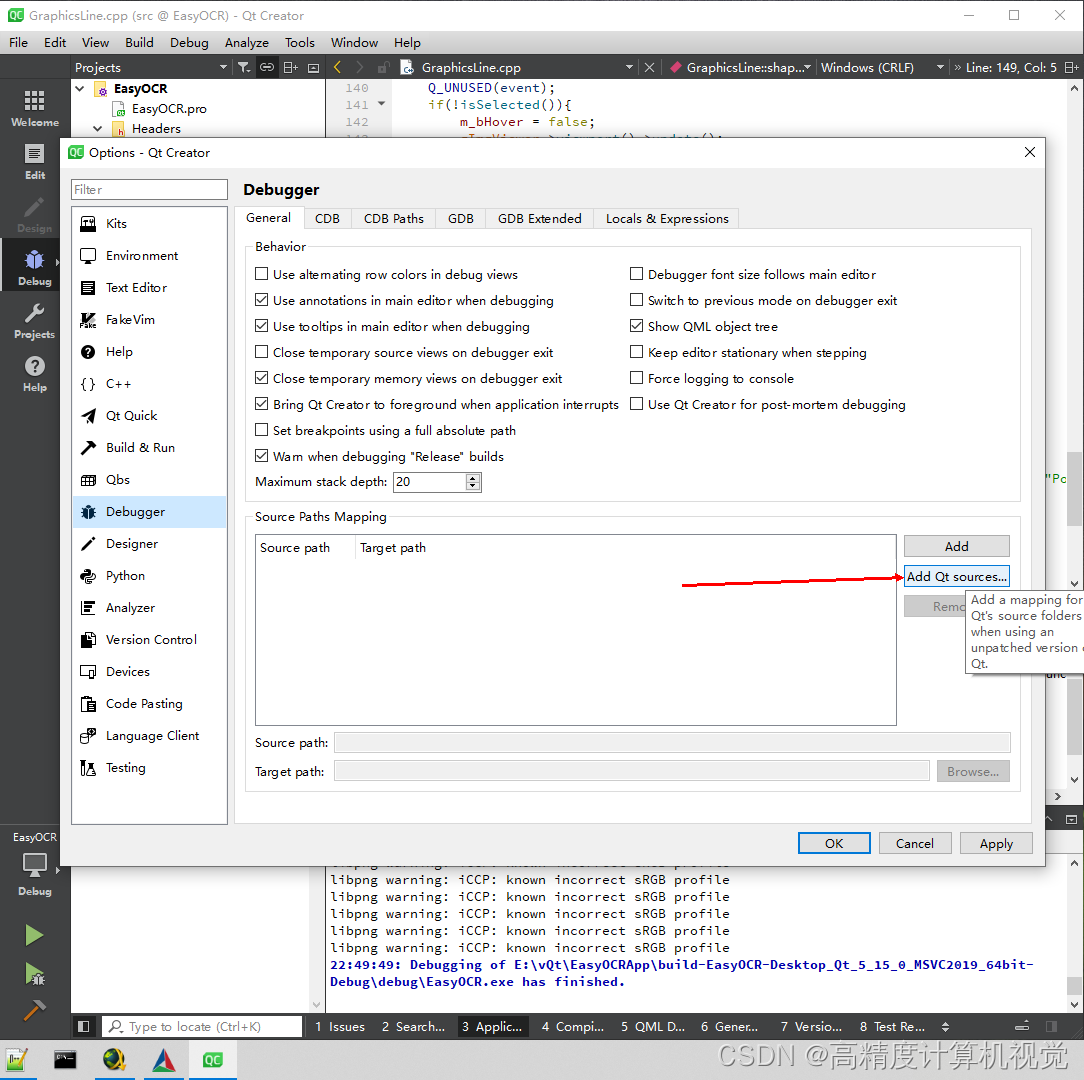Viewport: 1084px width, 1080px height.
Task: Click the Add Qt sources button
Action: tap(956, 575)
